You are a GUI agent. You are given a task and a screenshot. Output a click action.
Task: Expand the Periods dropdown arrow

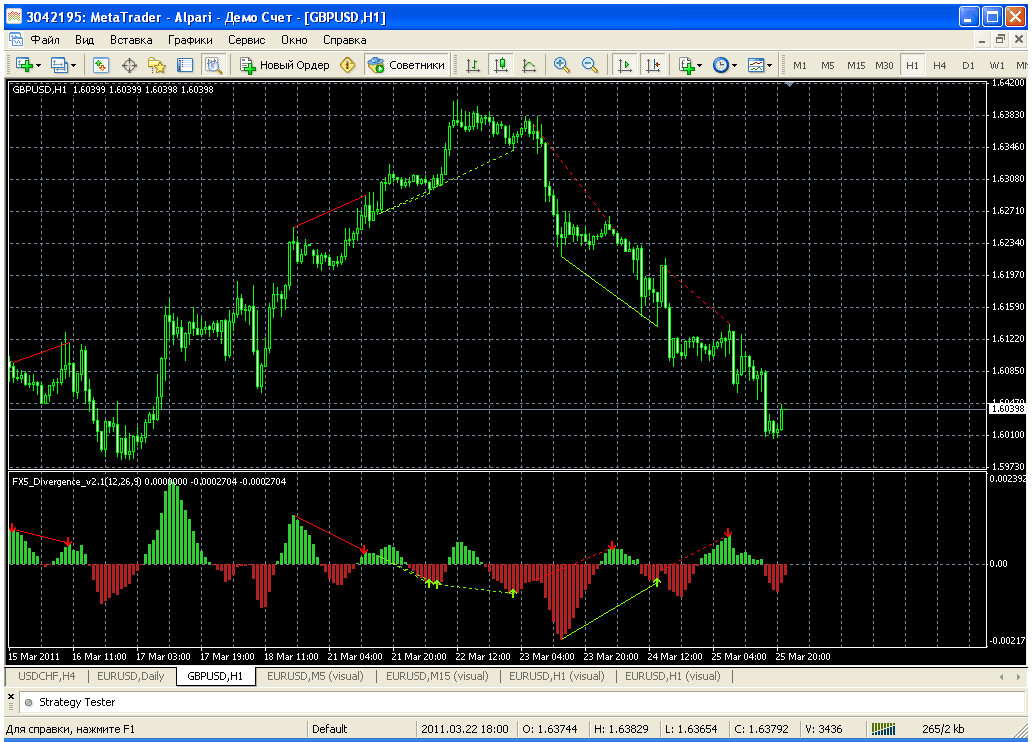pos(734,66)
